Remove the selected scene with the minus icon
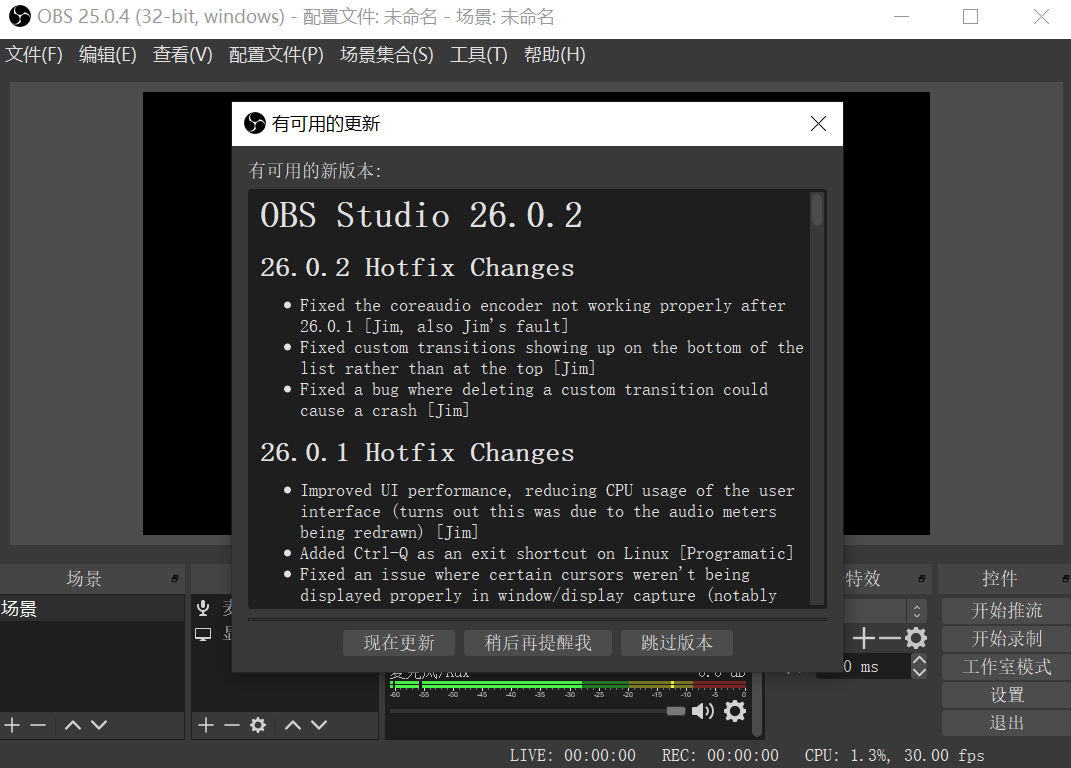The width and height of the screenshot is (1071, 768). (x=38, y=725)
